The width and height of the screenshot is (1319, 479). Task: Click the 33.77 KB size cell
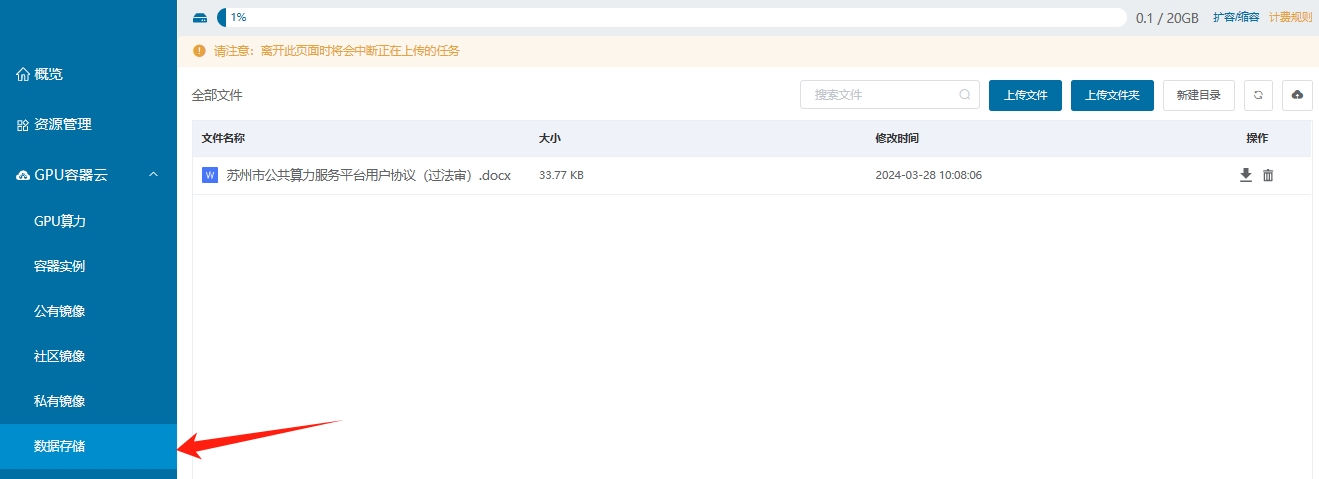click(x=561, y=175)
